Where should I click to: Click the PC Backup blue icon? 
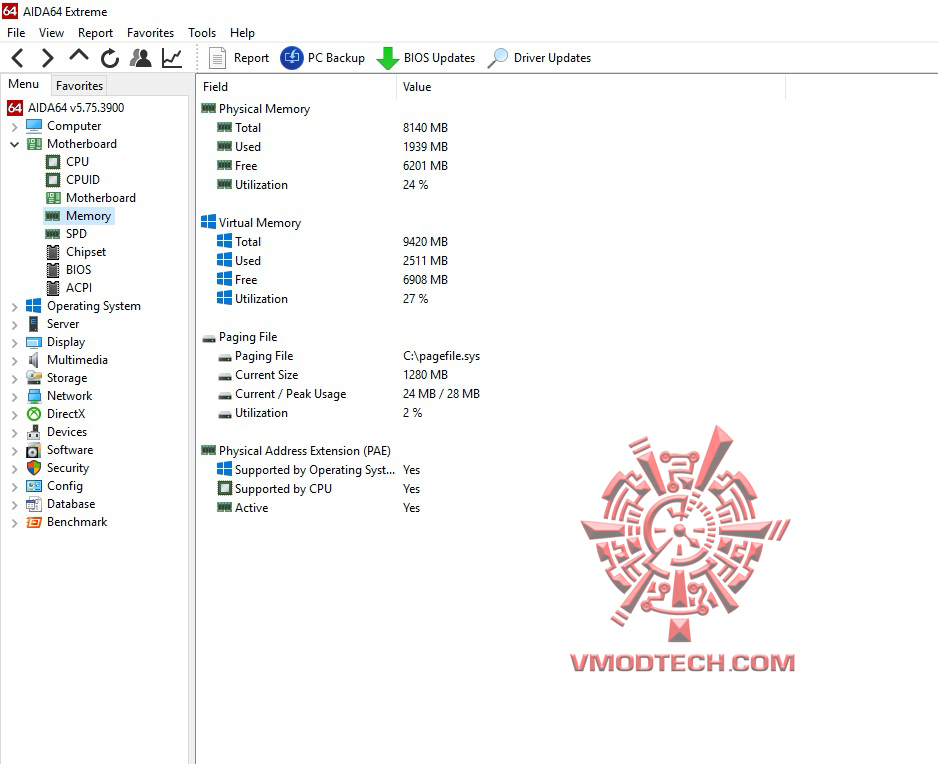pyautogui.click(x=292, y=57)
